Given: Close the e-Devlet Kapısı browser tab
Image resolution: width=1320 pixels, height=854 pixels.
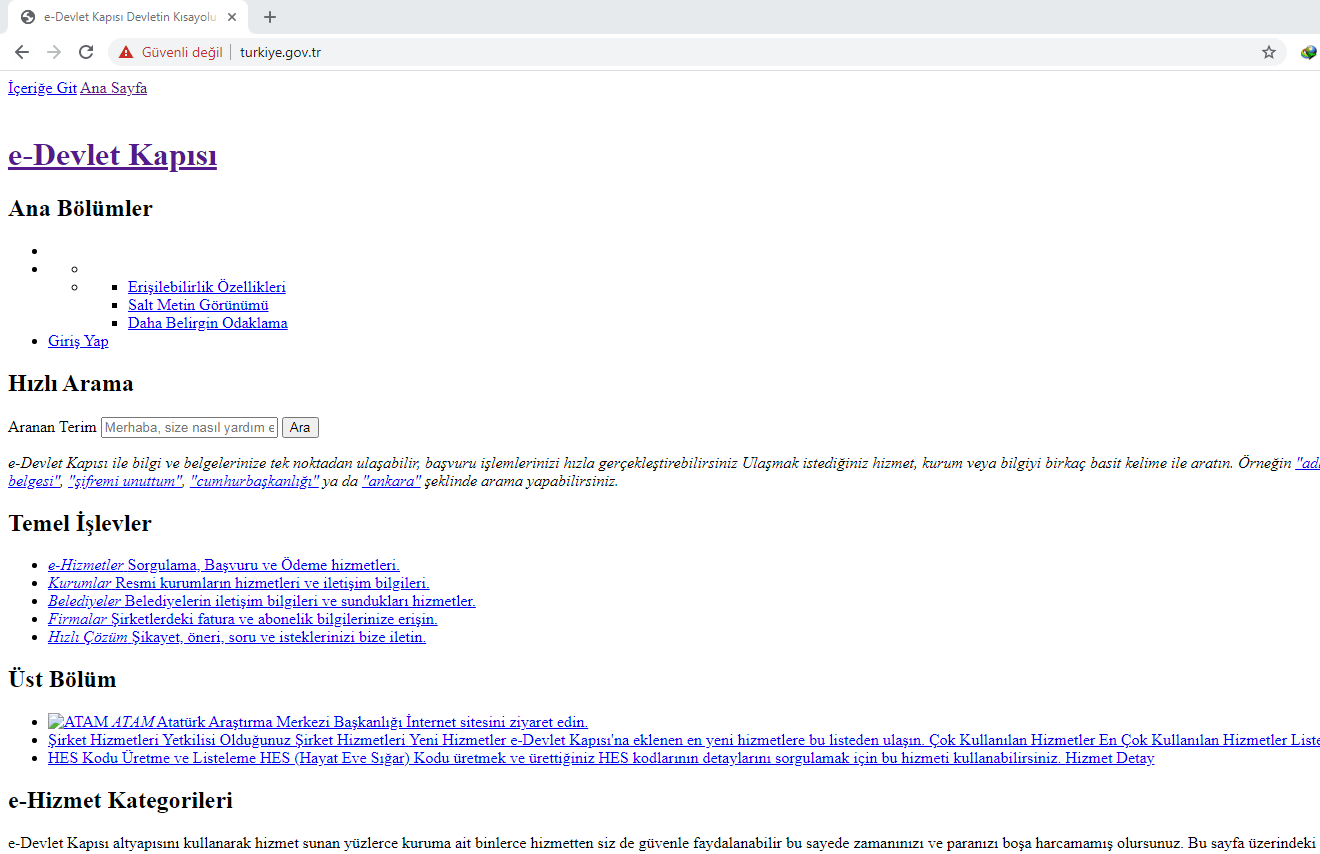Looking at the screenshot, I should click(x=232, y=17).
